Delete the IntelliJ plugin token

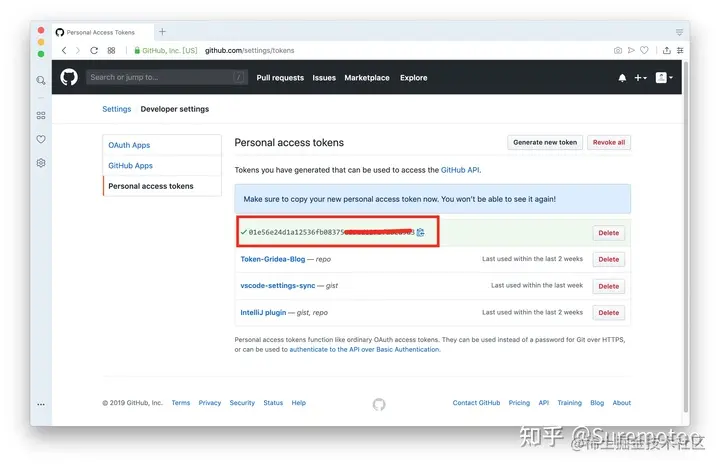pyautogui.click(x=608, y=313)
